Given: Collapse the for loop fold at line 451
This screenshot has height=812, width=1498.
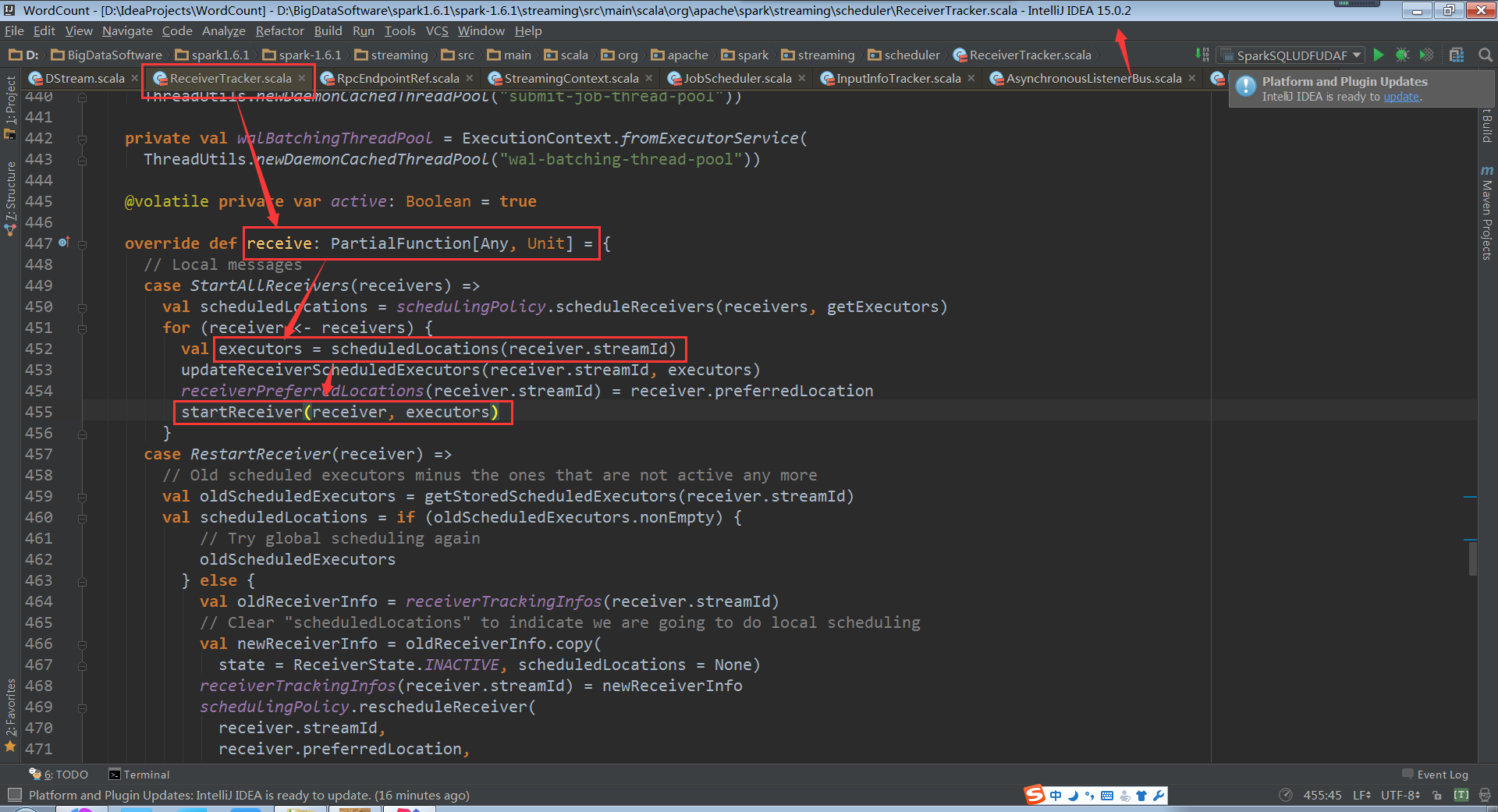Looking at the screenshot, I should click(x=82, y=328).
